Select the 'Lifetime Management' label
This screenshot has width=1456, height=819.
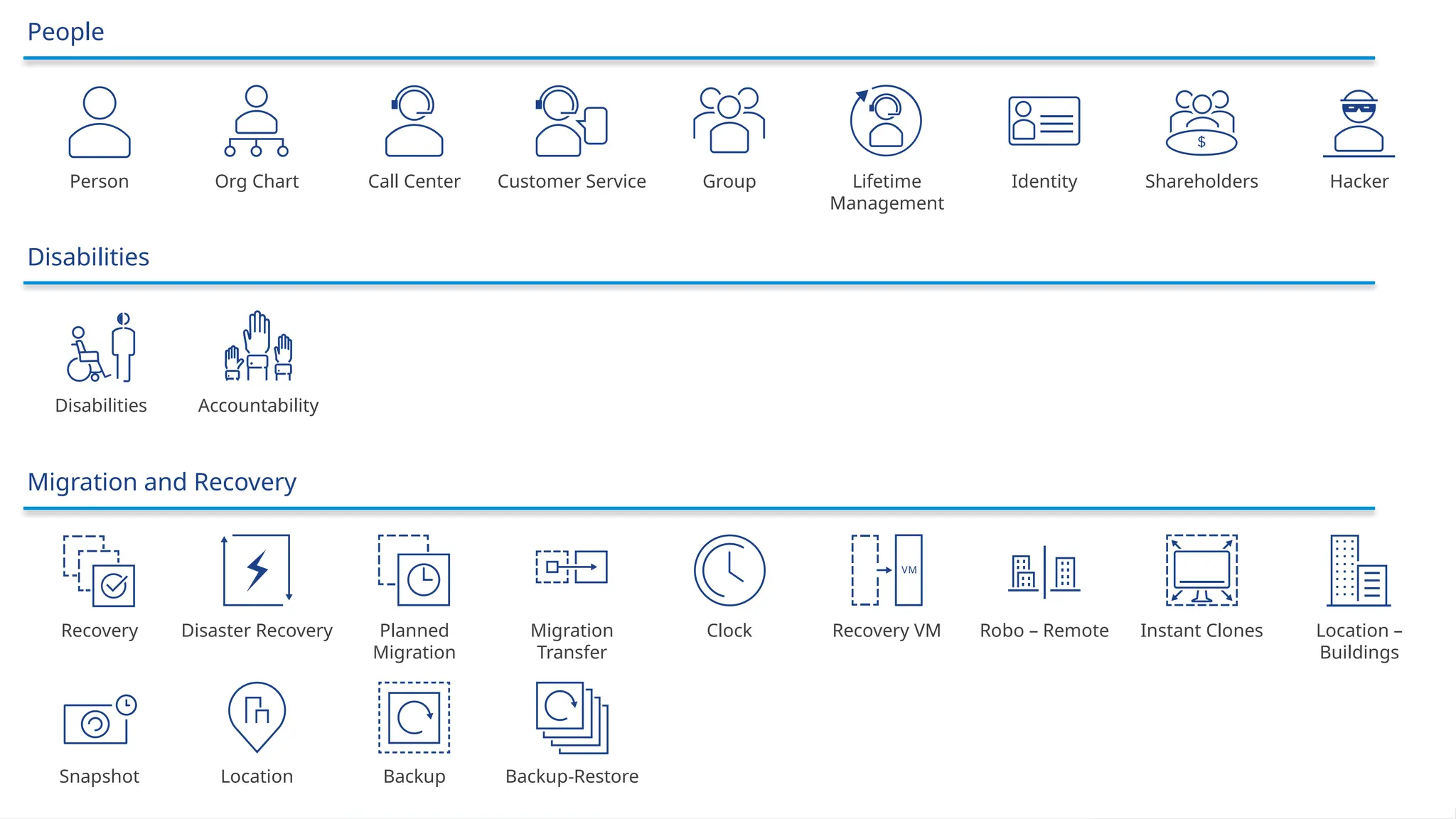point(887,192)
